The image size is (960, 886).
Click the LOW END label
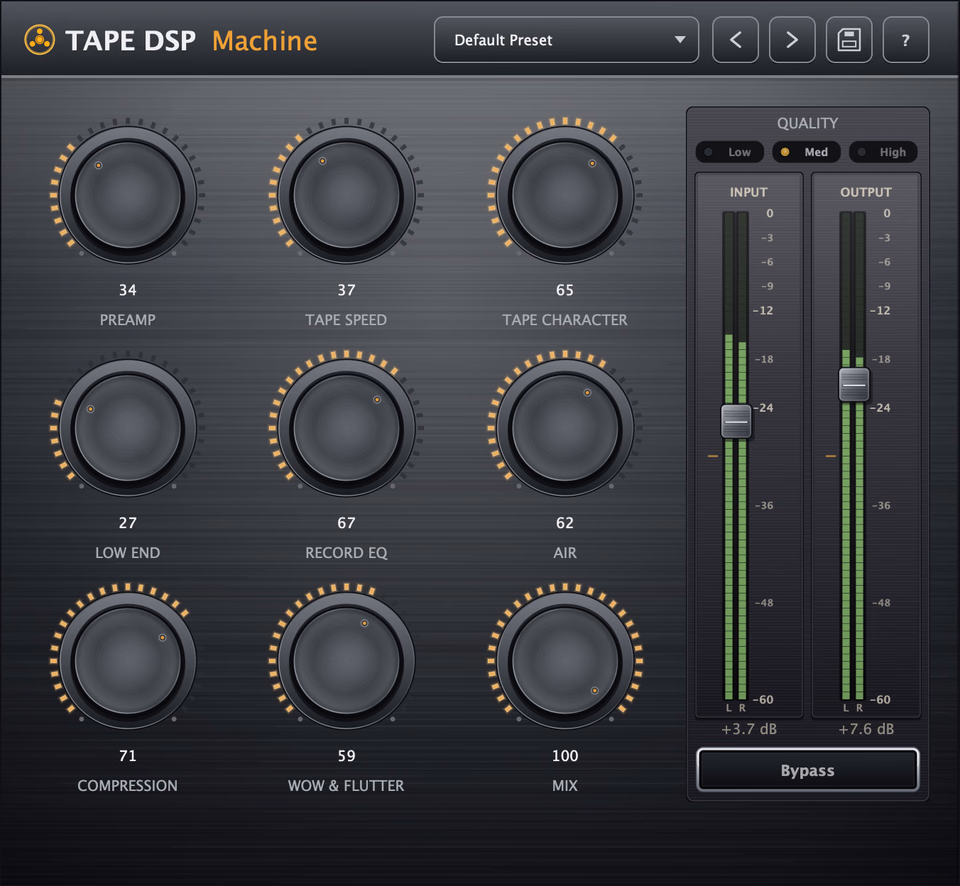coord(128,553)
